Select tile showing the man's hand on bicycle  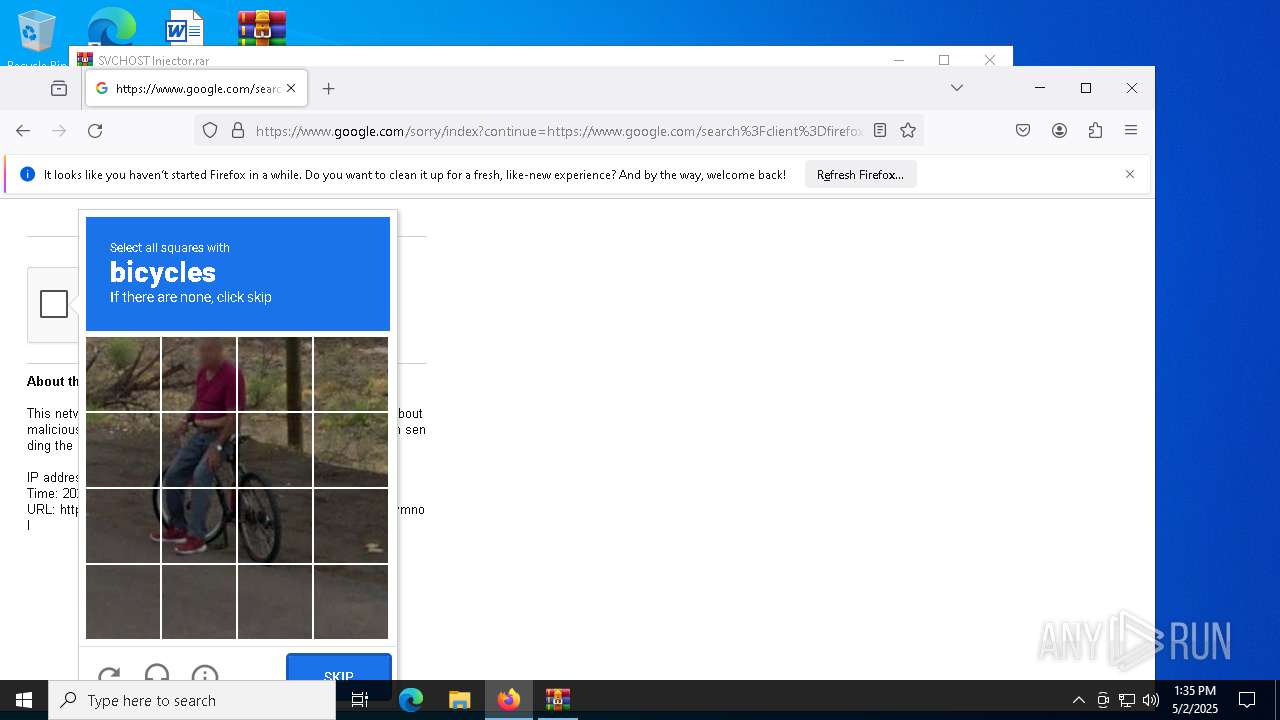coord(199,450)
